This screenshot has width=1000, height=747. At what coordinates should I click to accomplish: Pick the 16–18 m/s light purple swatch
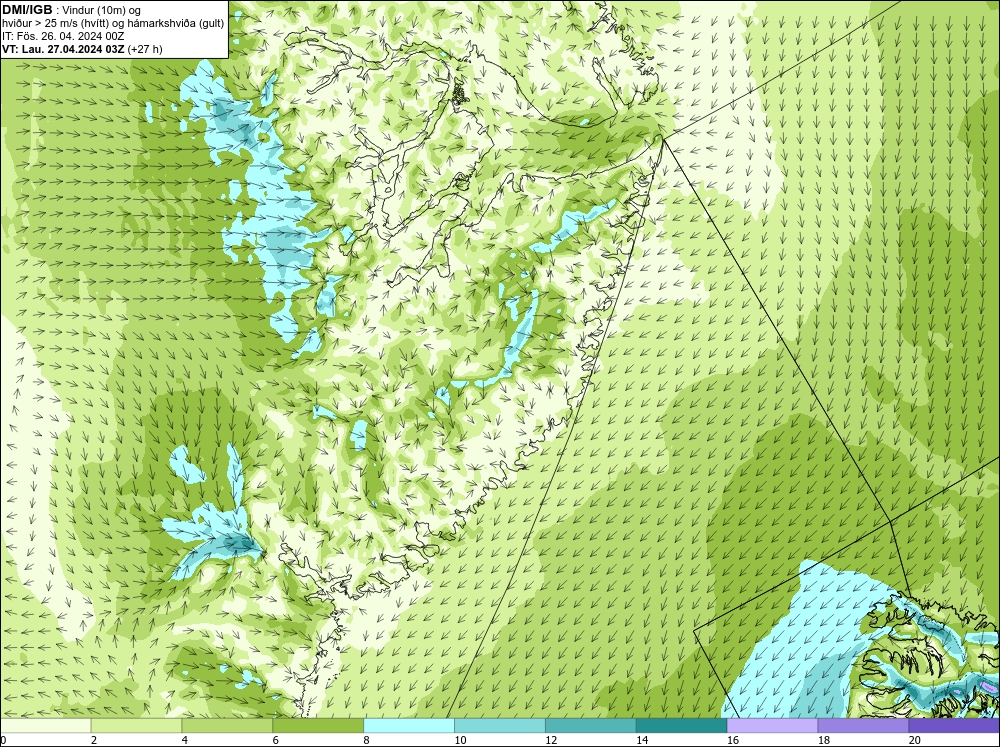click(x=772, y=726)
